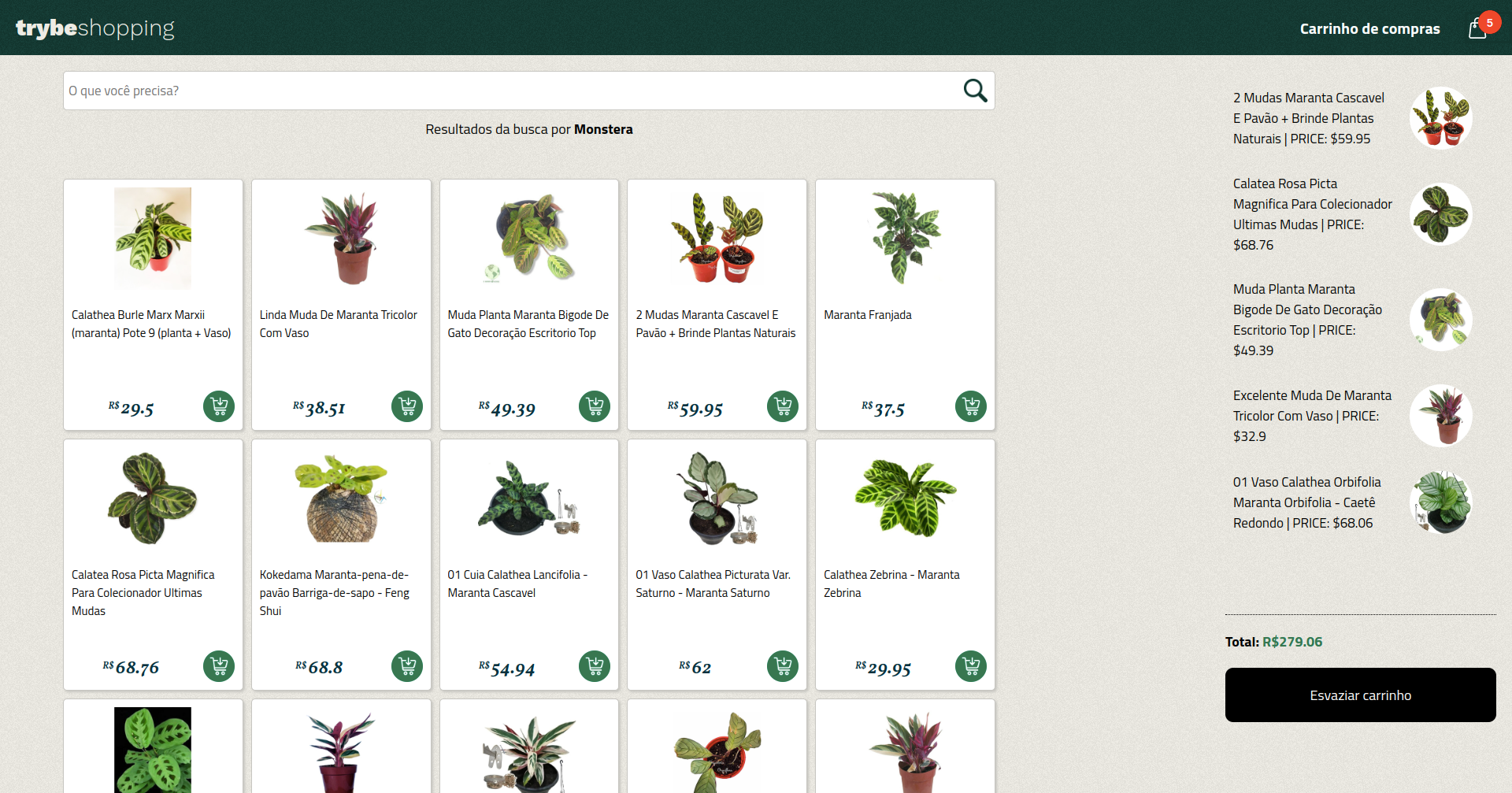Open 2 Mudas Maranta Cascavel product card image
Screen dimensions: 1512x793
[x=717, y=239]
